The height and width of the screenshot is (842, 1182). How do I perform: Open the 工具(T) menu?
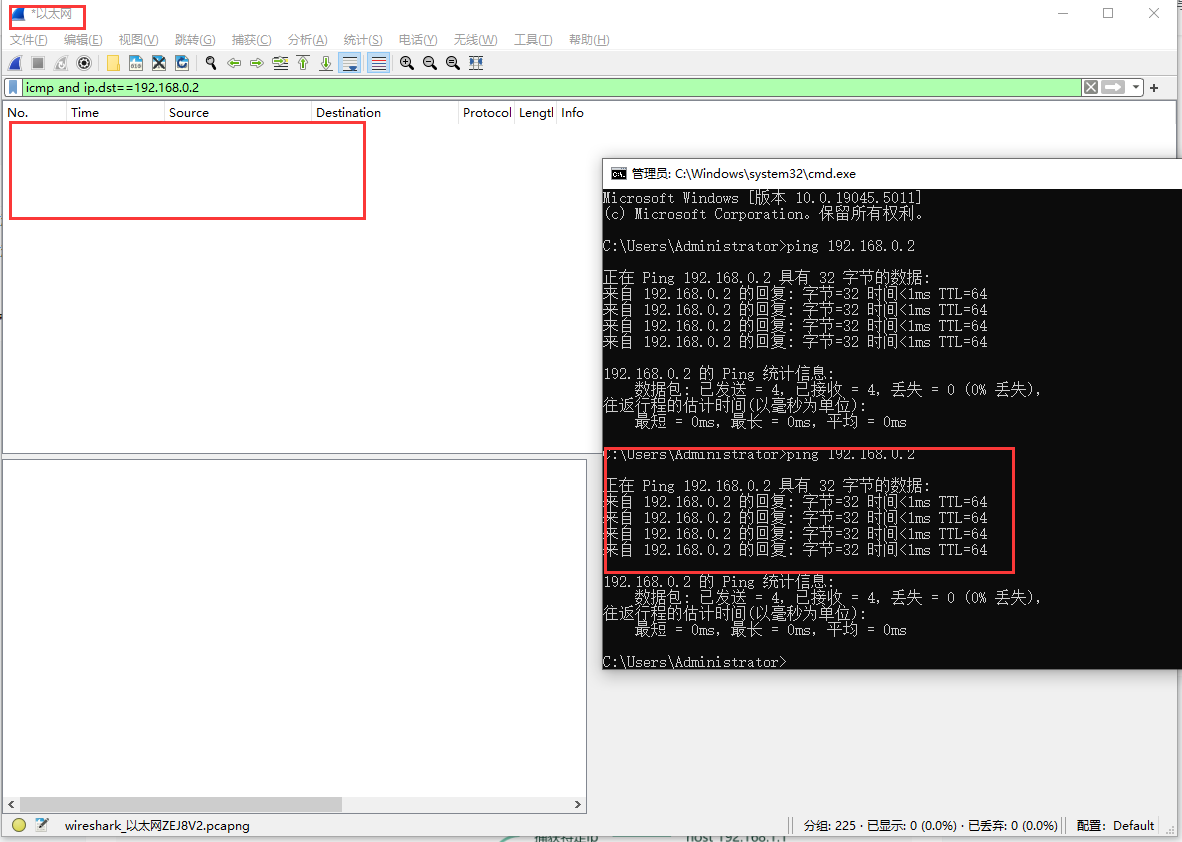[x=533, y=40]
